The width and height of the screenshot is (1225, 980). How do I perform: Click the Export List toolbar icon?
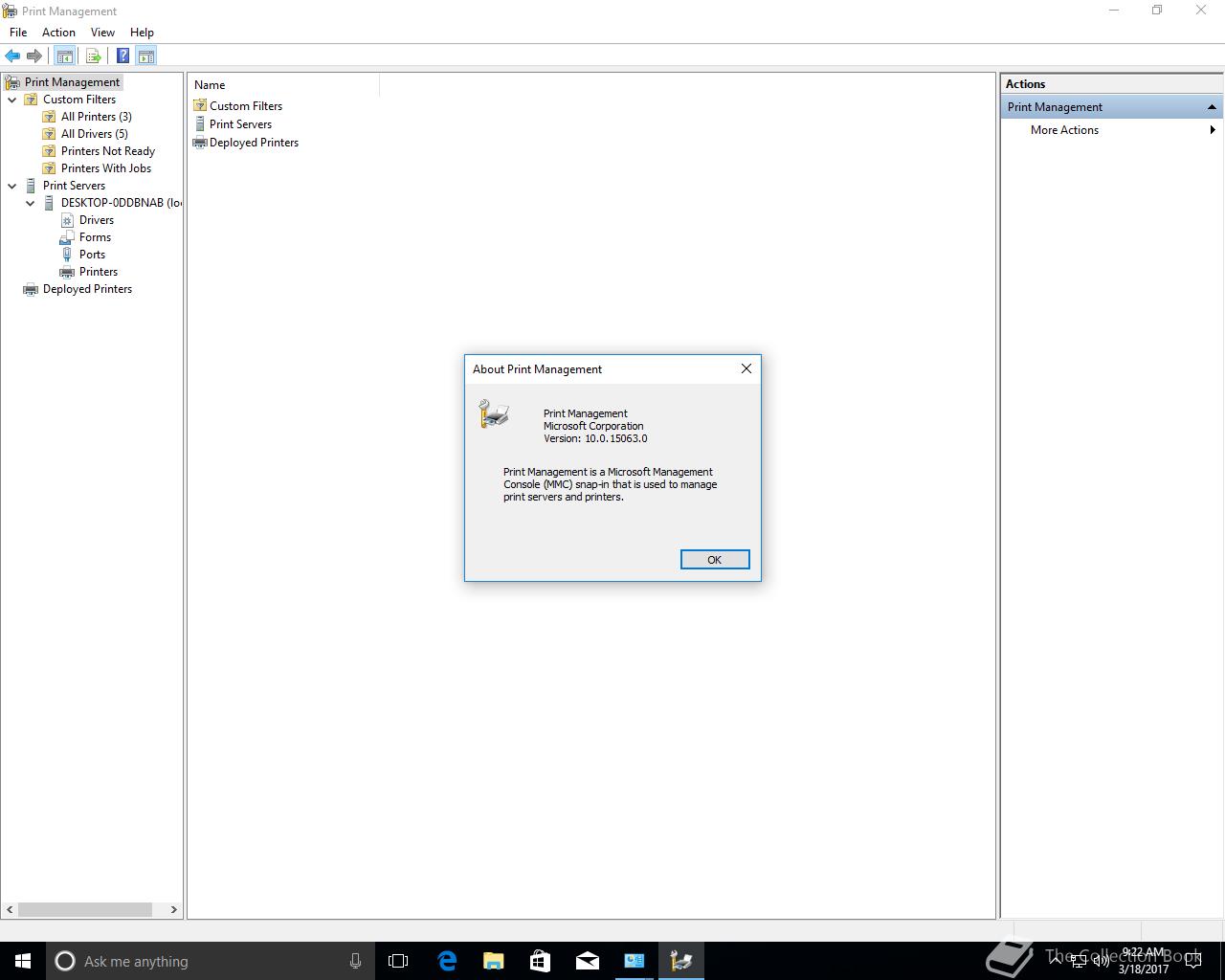click(94, 56)
